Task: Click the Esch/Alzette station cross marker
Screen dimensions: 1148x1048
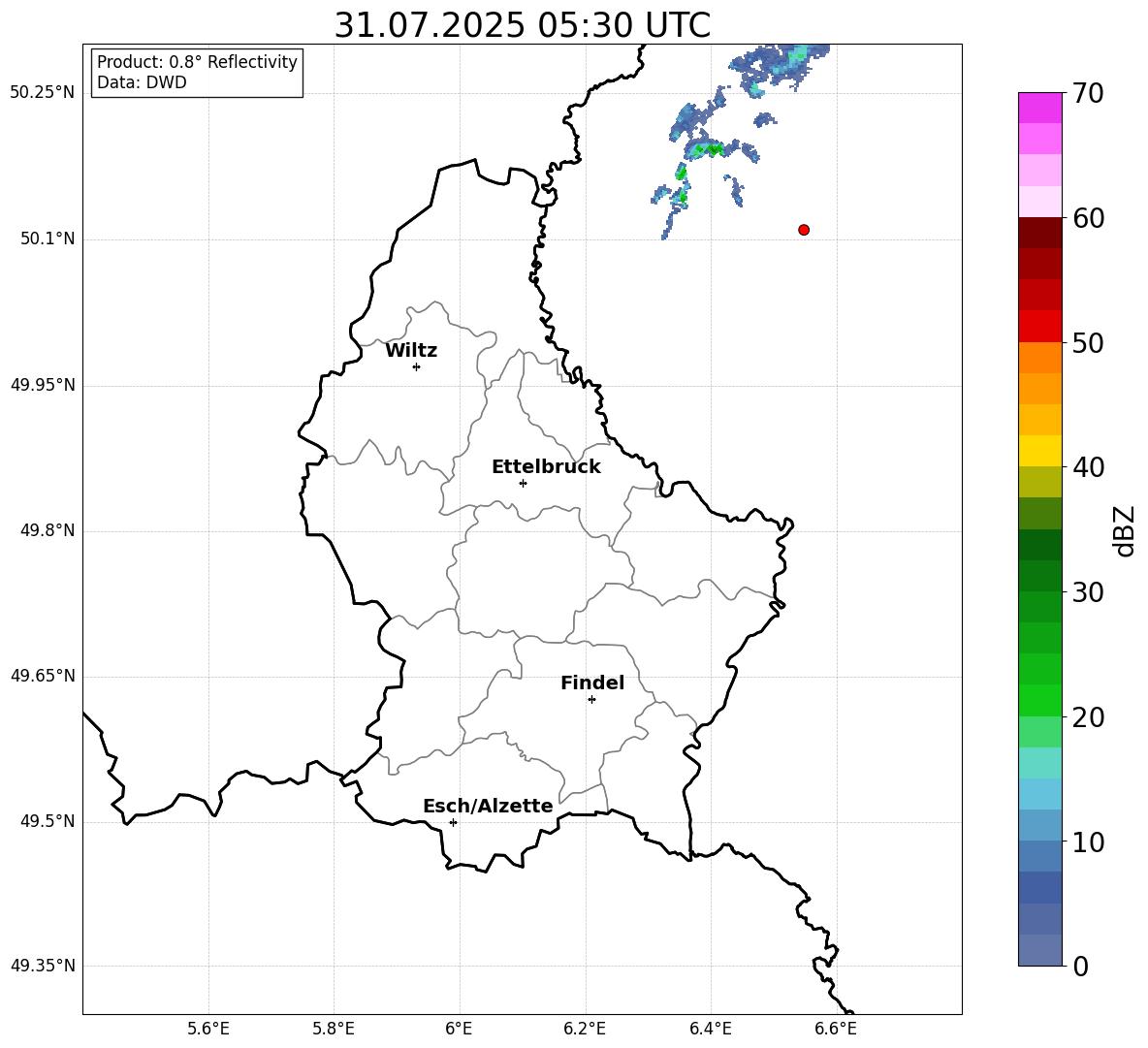Action: [x=453, y=822]
